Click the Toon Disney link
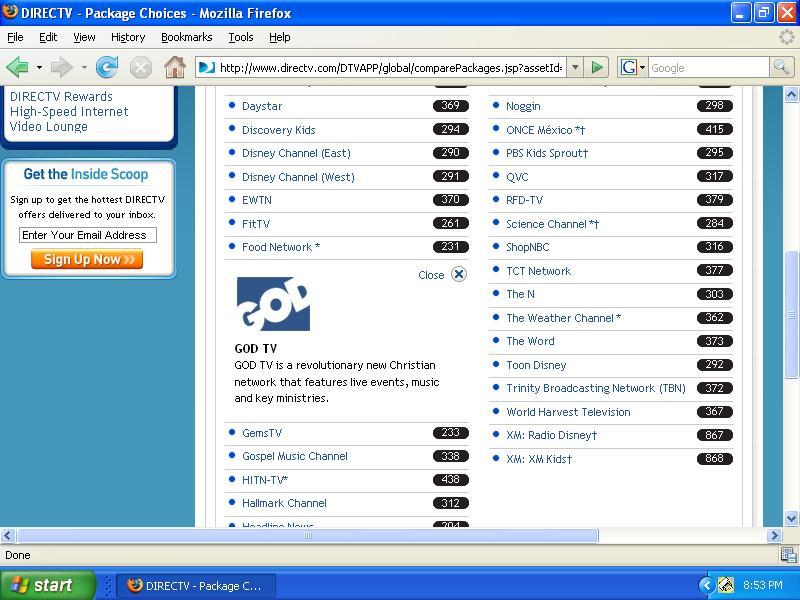Image resolution: width=800 pixels, height=600 pixels. (536, 365)
